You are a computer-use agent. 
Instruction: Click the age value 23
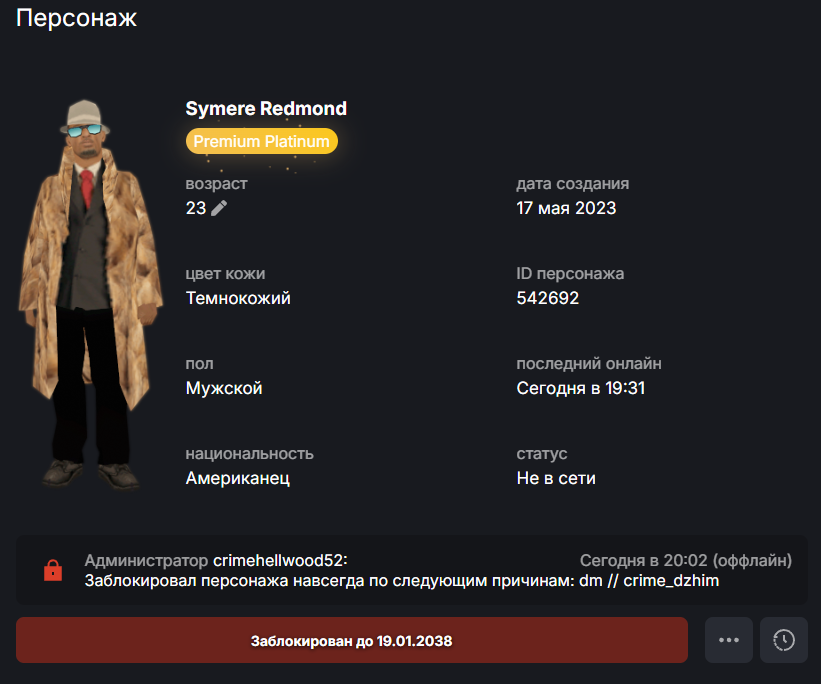pos(196,208)
